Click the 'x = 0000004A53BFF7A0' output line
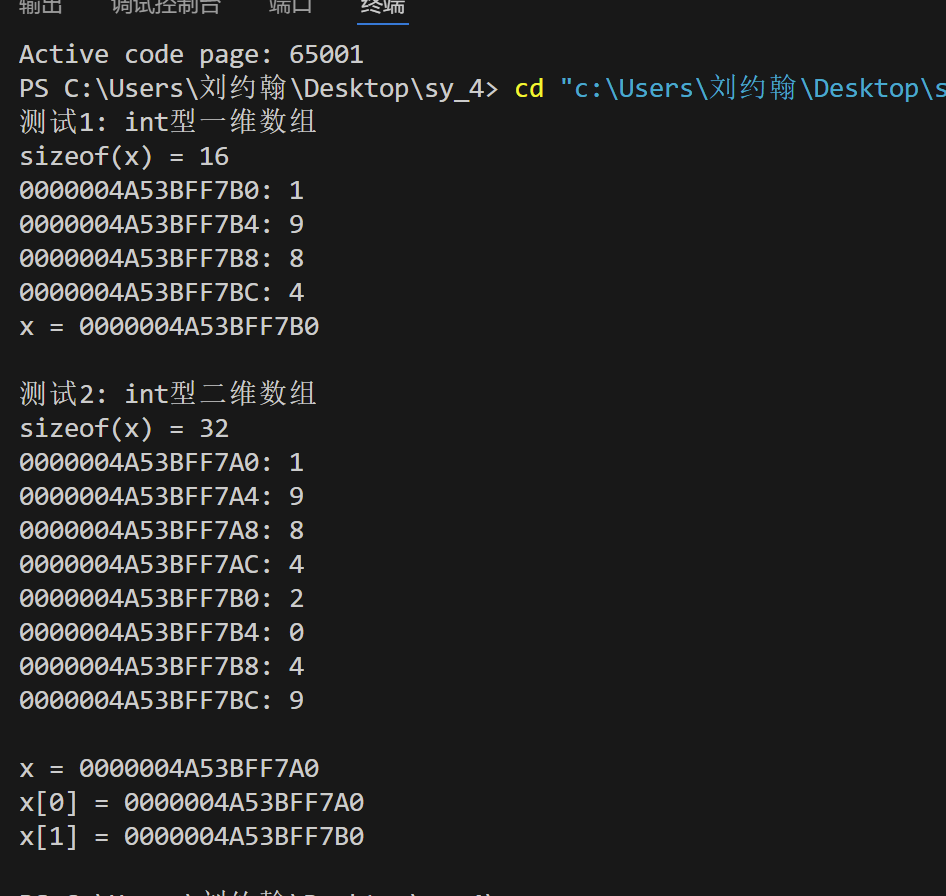Screen dimensions: 946x896 pyautogui.click(x=169, y=769)
